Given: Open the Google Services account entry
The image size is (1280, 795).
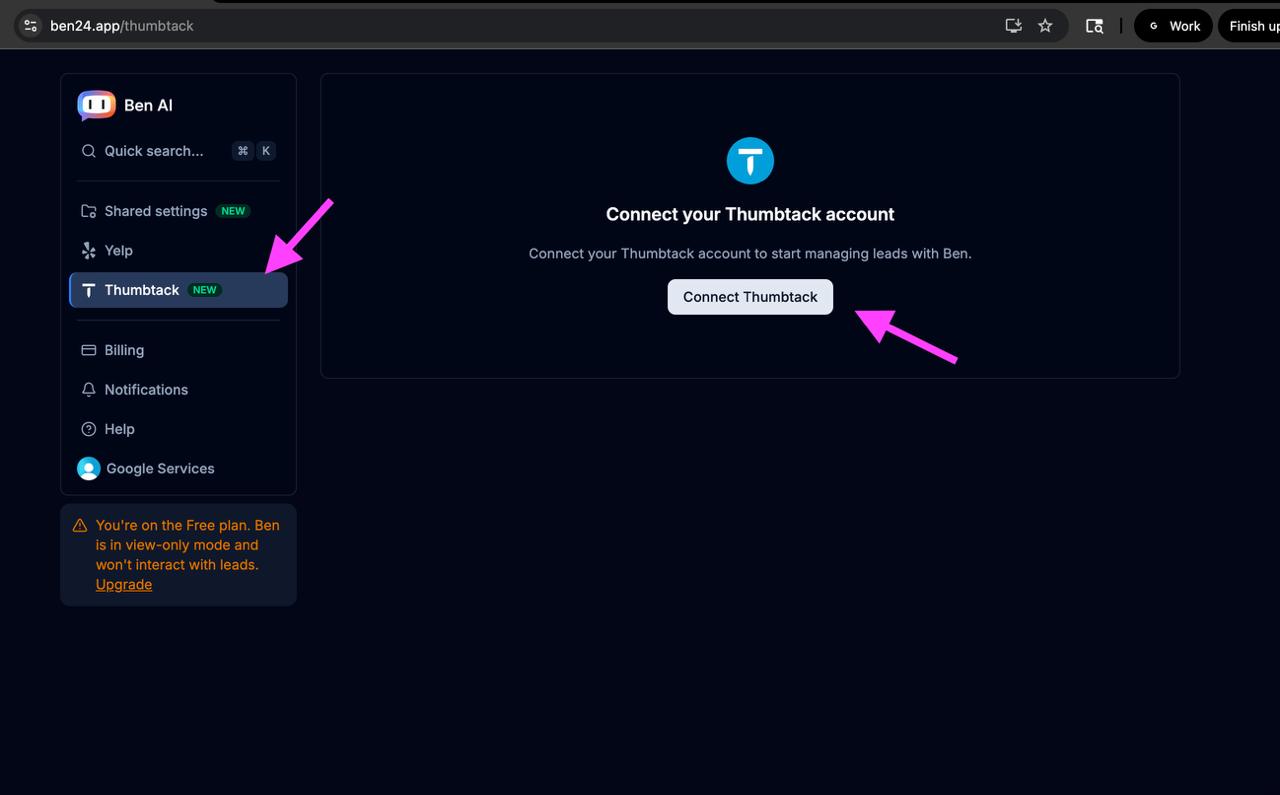Looking at the screenshot, I should (x=178, y=468).
